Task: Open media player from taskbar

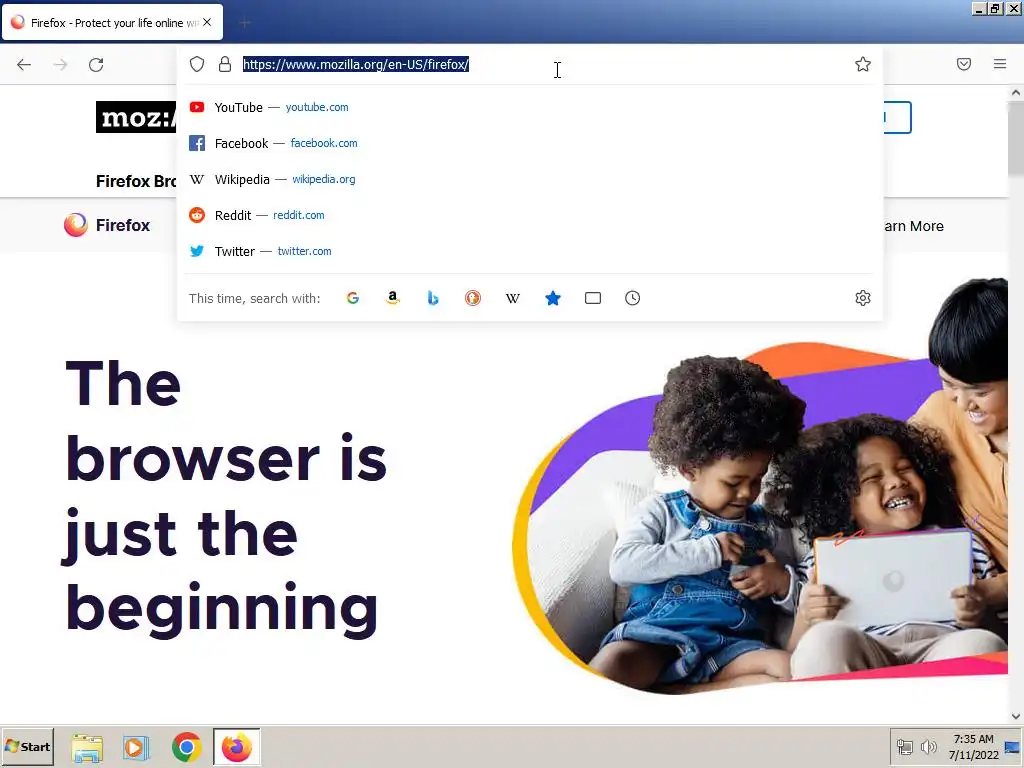Action: click(x=136, y=747)
